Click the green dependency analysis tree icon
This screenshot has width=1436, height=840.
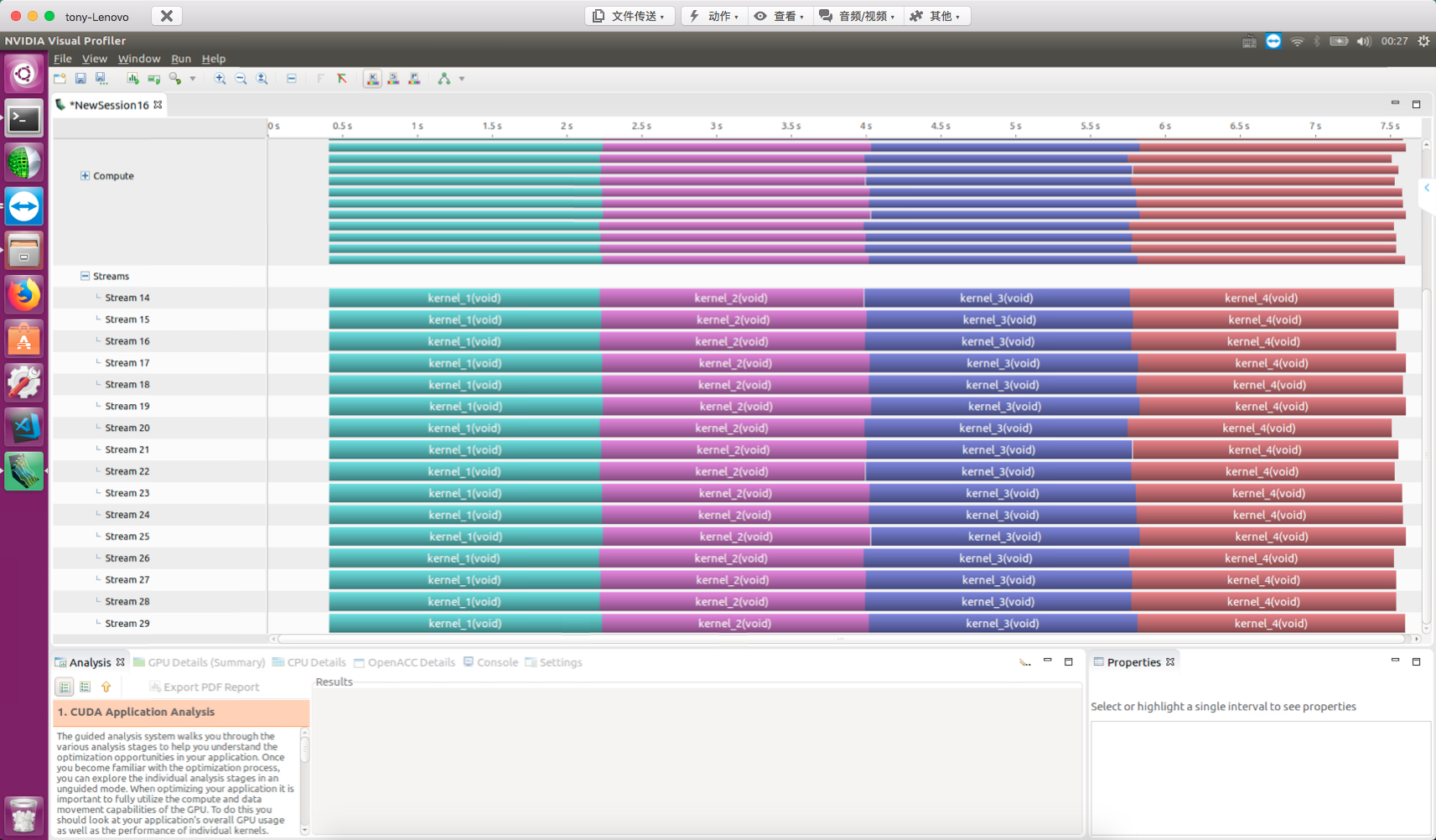444,79
